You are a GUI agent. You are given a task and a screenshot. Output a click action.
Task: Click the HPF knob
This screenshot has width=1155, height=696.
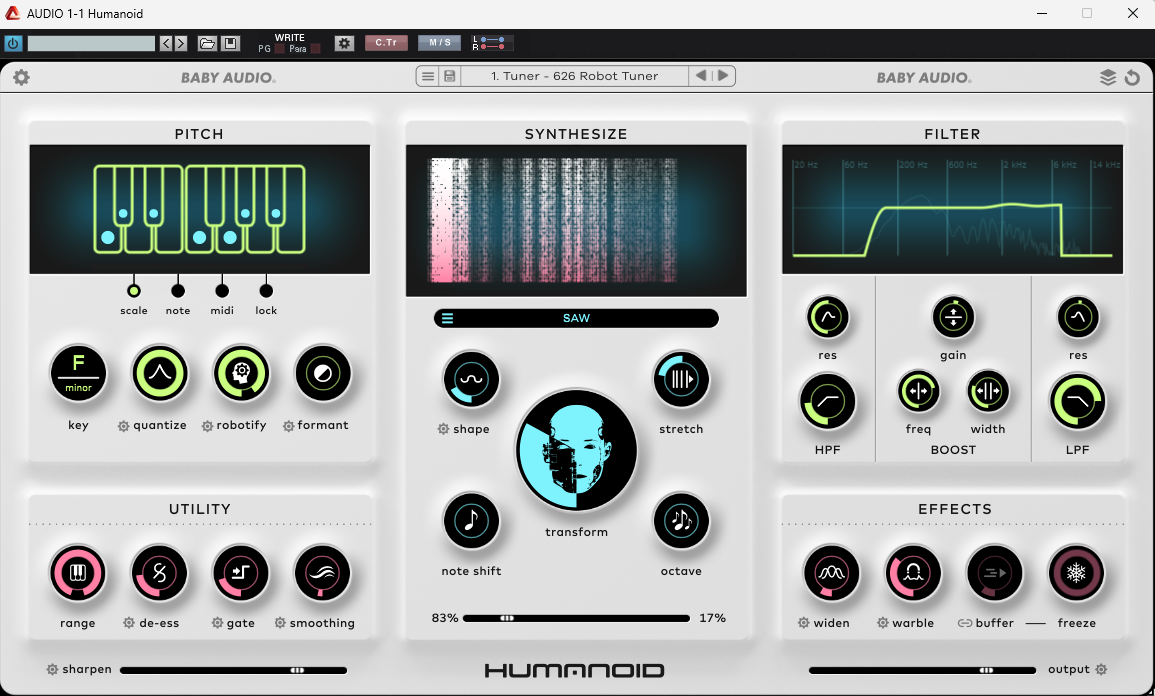[827, 402]
